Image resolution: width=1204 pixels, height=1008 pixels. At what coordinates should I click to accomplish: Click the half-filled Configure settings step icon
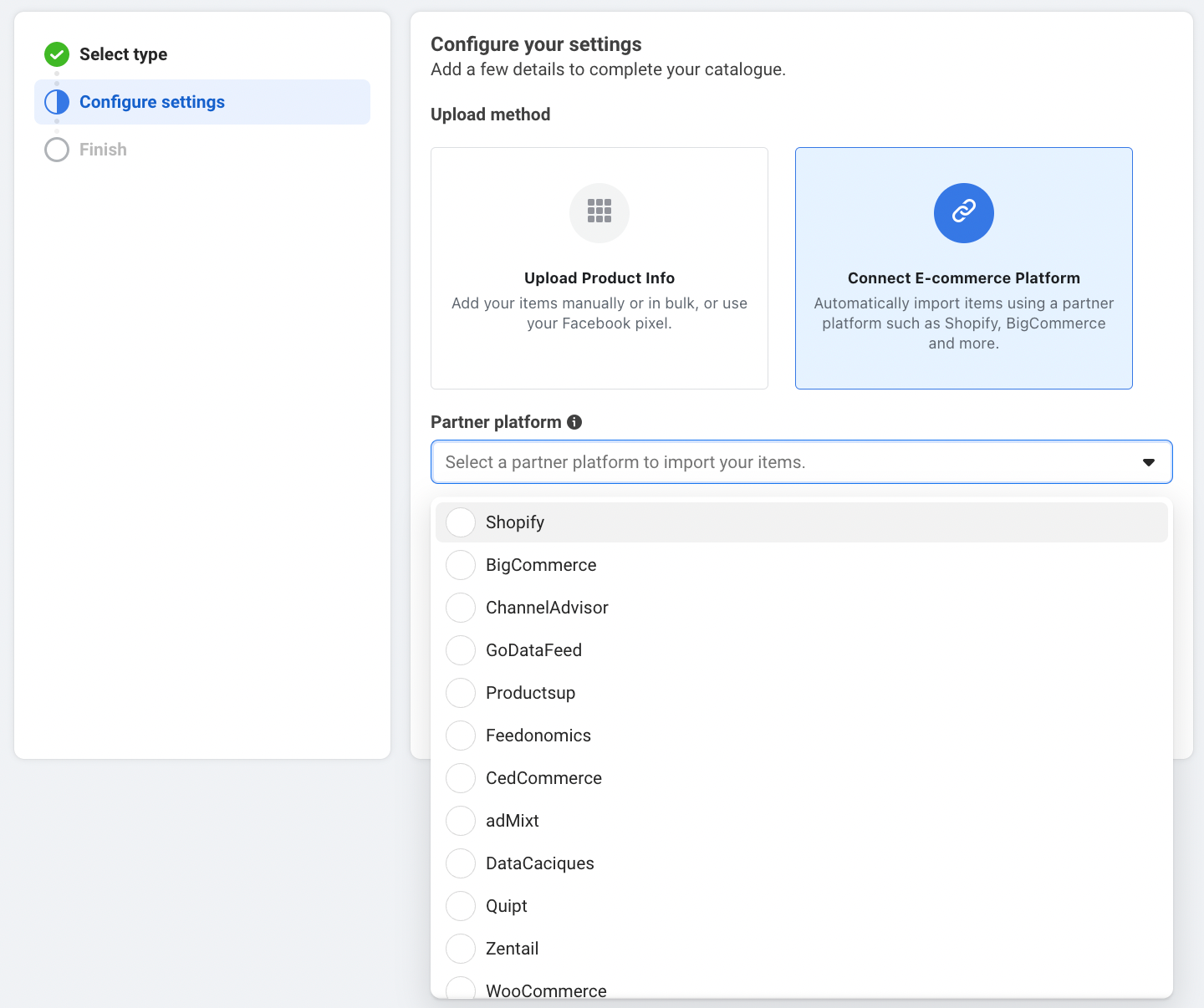pyautogui.click(x=57, y=102)
